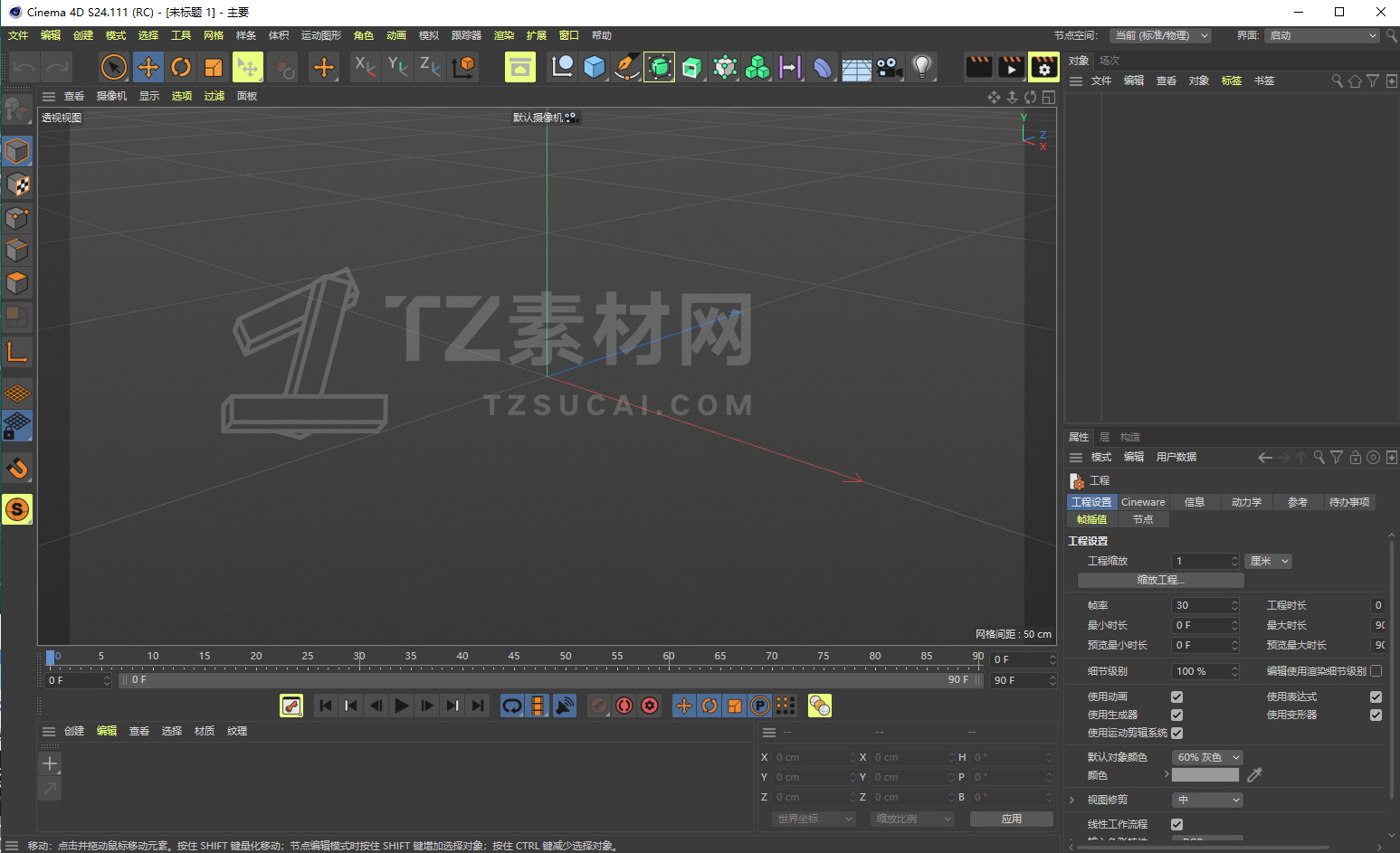
Task: Click the Undo arrow icon
Action: tap(24, 67)
